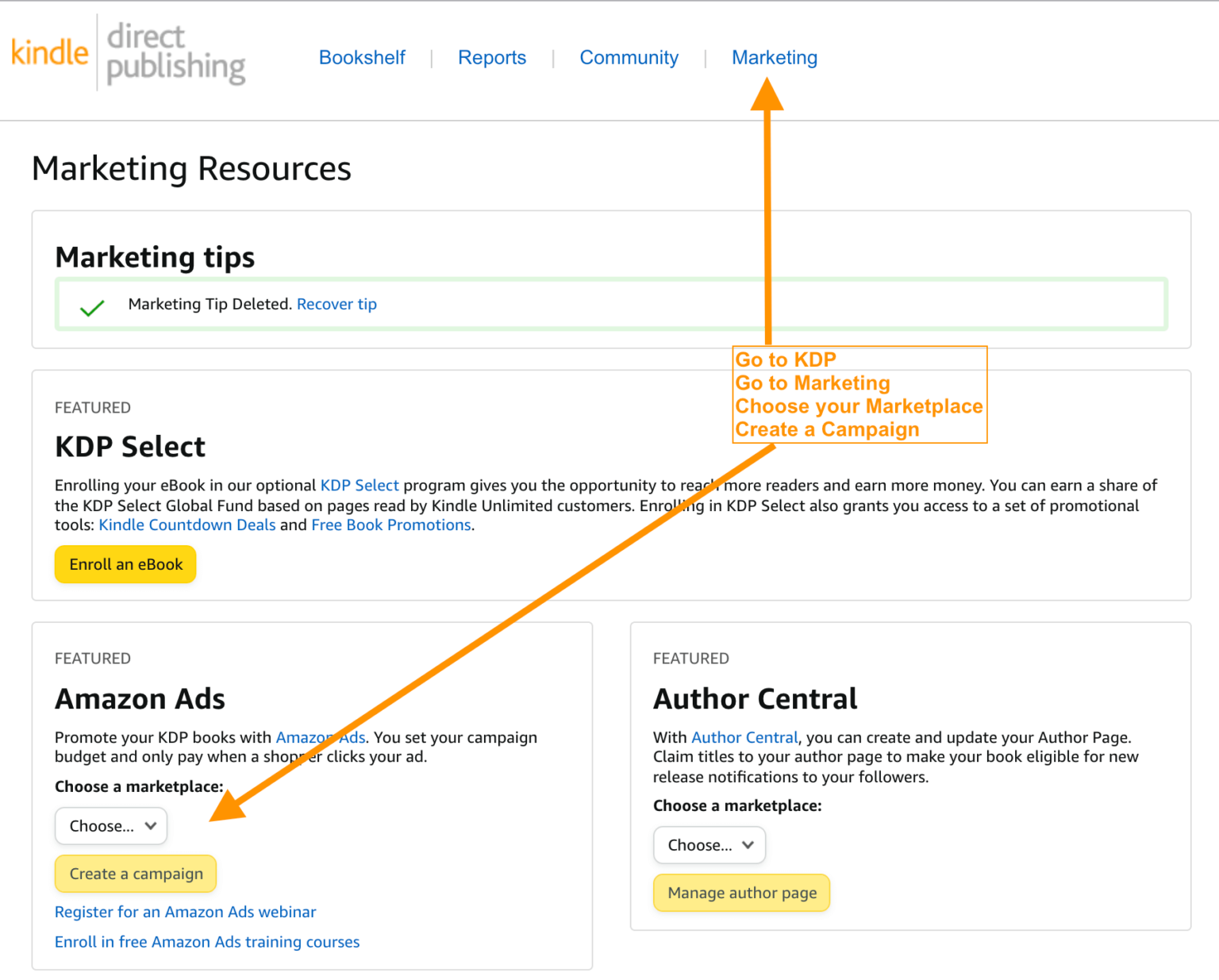Click the green checkmark confirmation icon
This screenshot has height=980, width=1219.
point(92,306)
